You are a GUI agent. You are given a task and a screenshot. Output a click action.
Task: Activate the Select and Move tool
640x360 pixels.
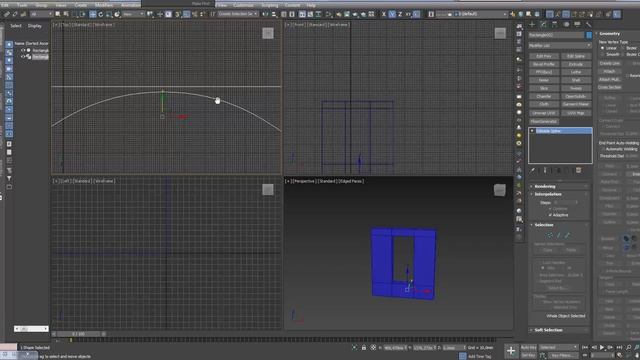point(93,14)
